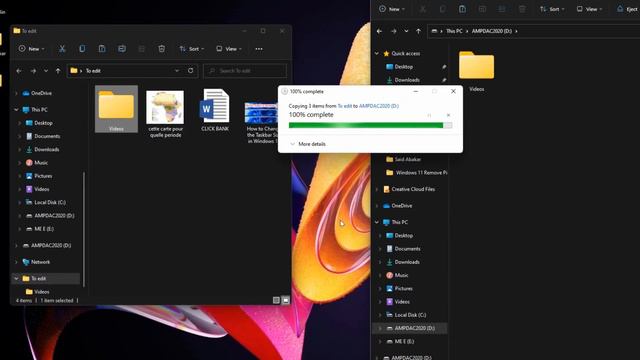The height and width of the screenshot is (360, 640).
Task: Click the Refresh icon beside To edit address bar
Action: coord(191,71)
